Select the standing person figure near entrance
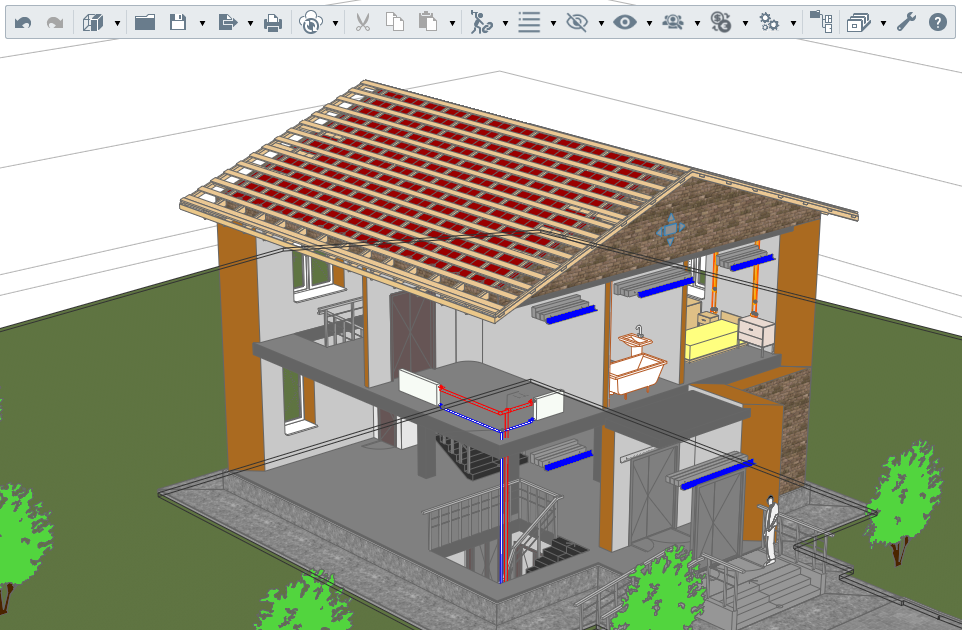Image resolution: width=962 pixels, height=630 pixels. (x=771, y=530)
